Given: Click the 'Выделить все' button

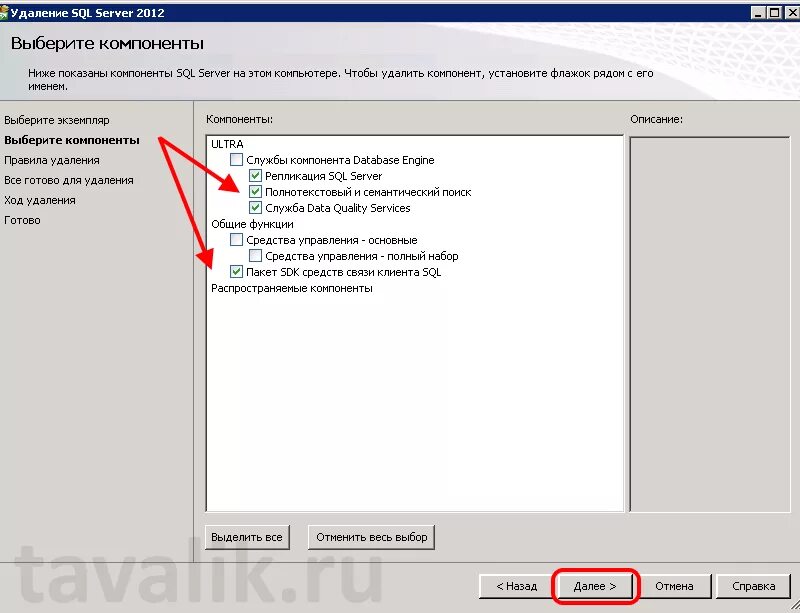Looking at the screenshot, I should coord(247,537).
